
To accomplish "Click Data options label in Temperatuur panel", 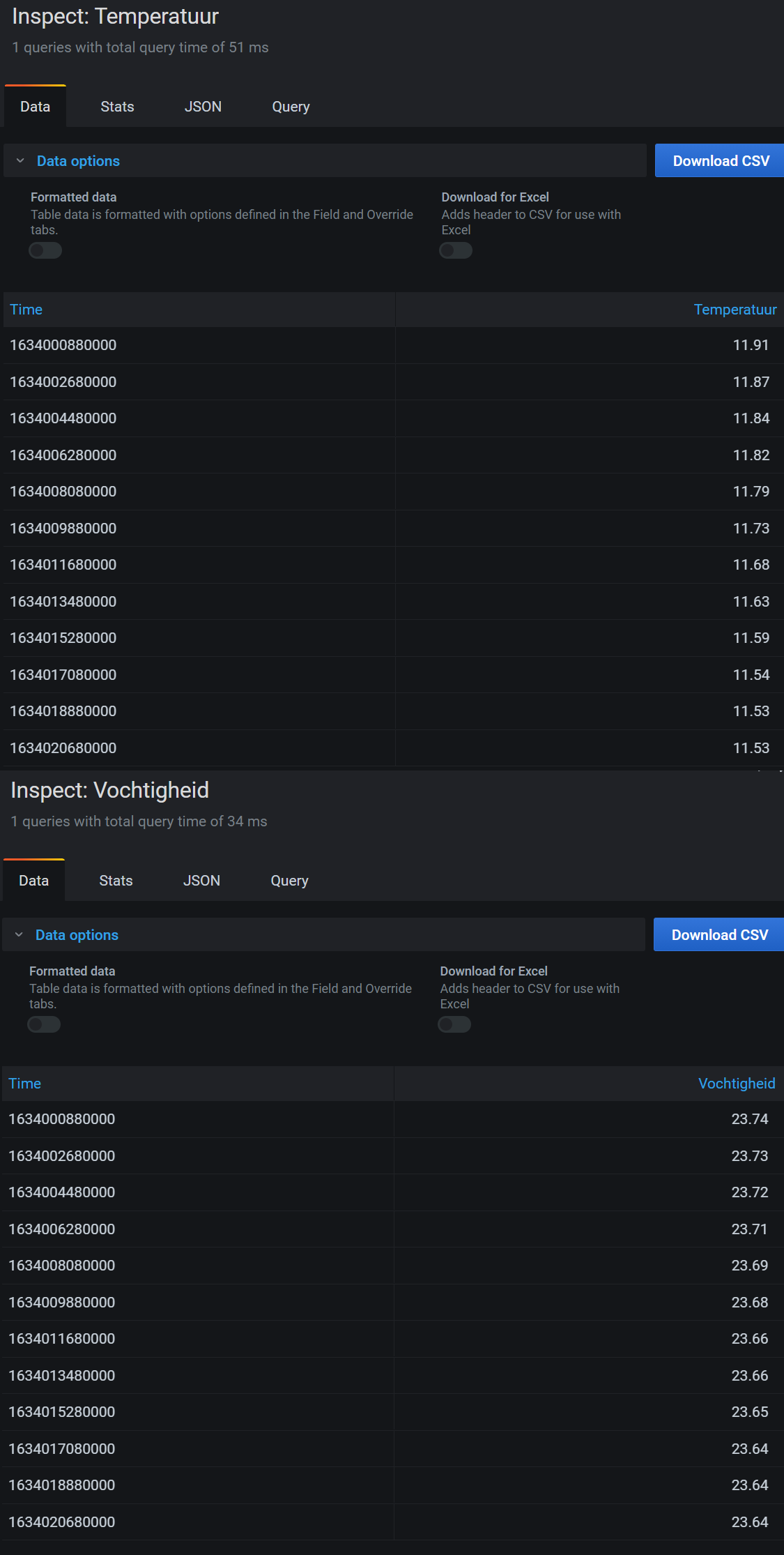I will click(x=78, y=161).
